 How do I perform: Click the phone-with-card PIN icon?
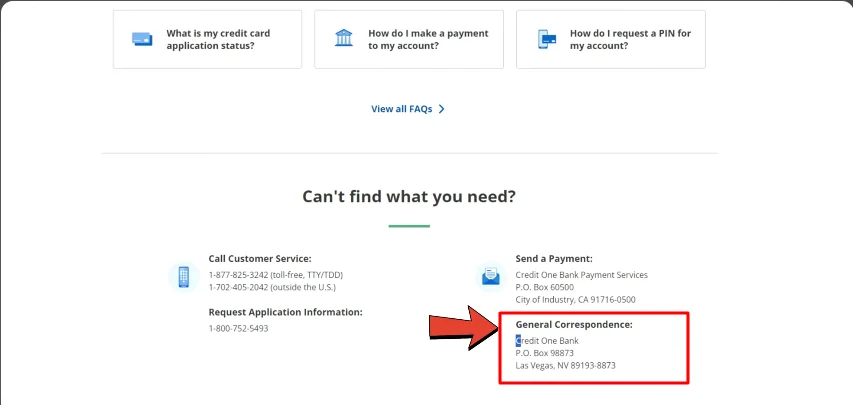[547, 39]
